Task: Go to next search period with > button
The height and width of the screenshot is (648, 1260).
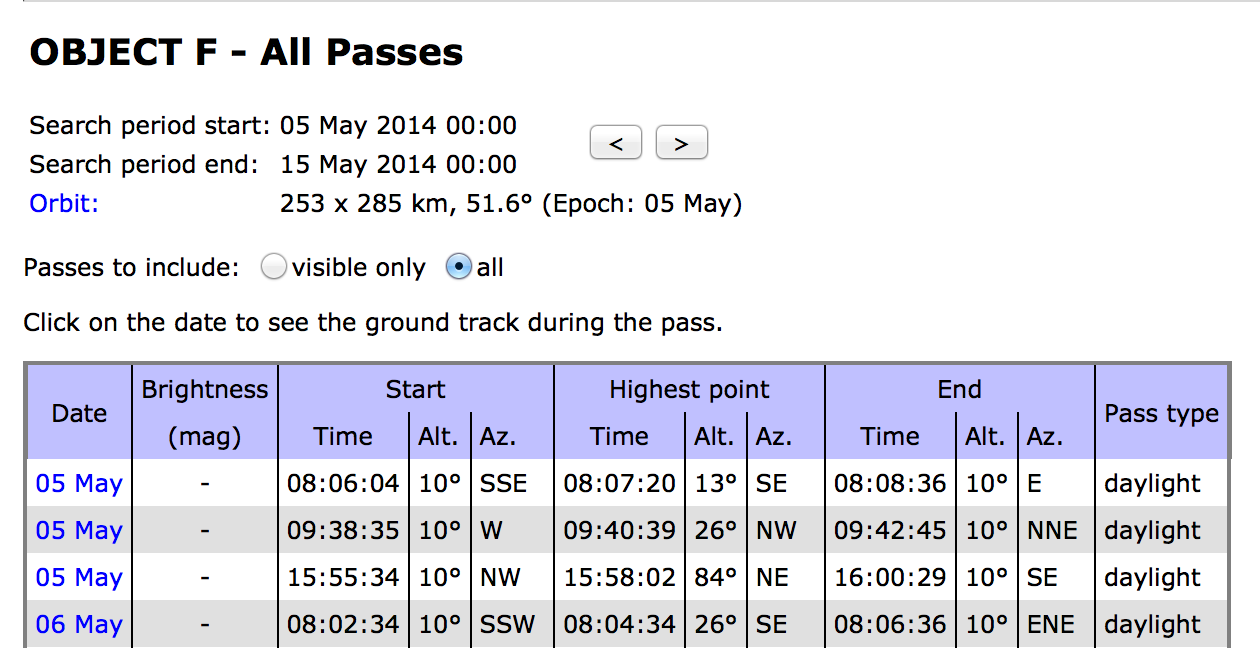Action: point(681,143)
